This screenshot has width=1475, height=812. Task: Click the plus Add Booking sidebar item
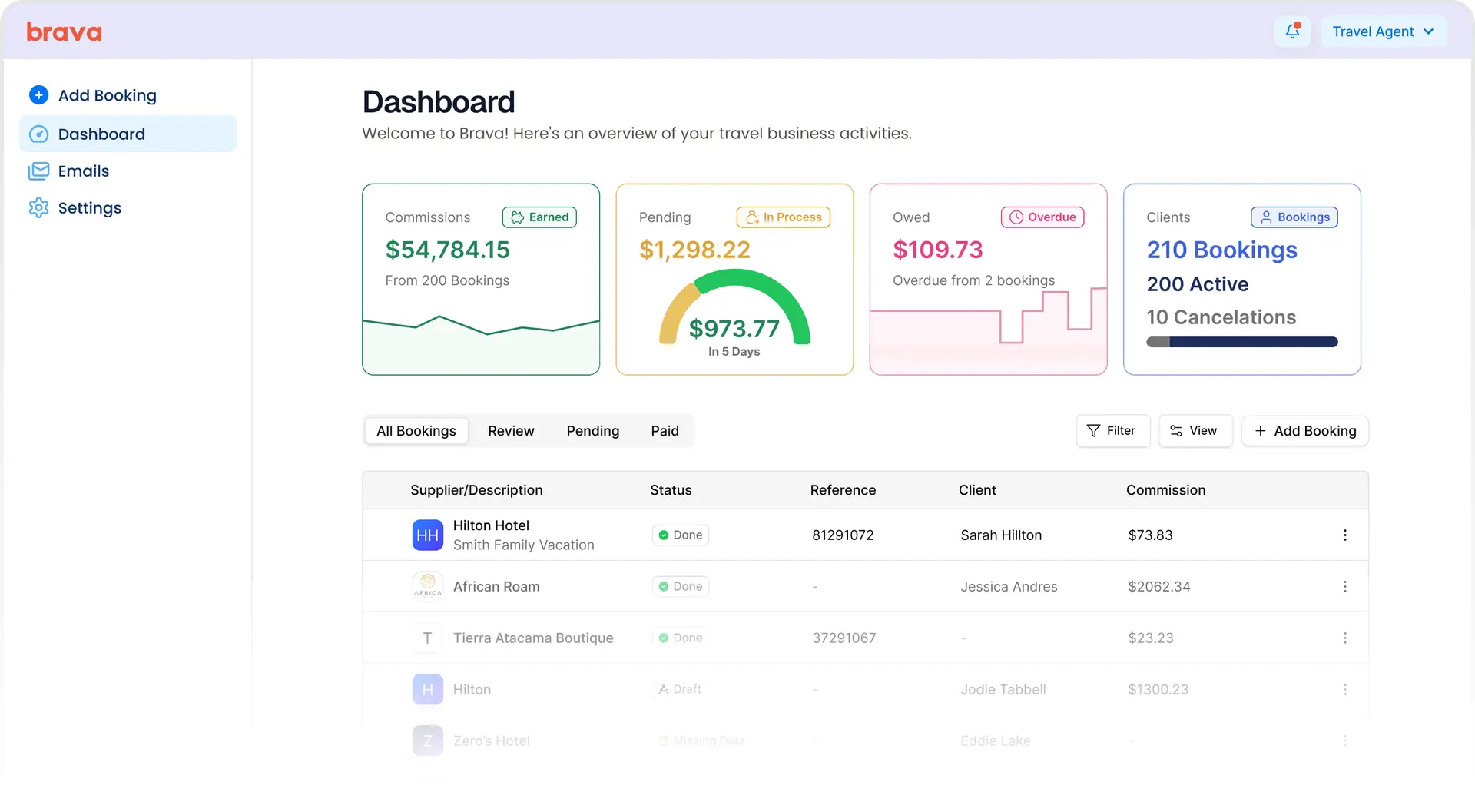point(107,95)
